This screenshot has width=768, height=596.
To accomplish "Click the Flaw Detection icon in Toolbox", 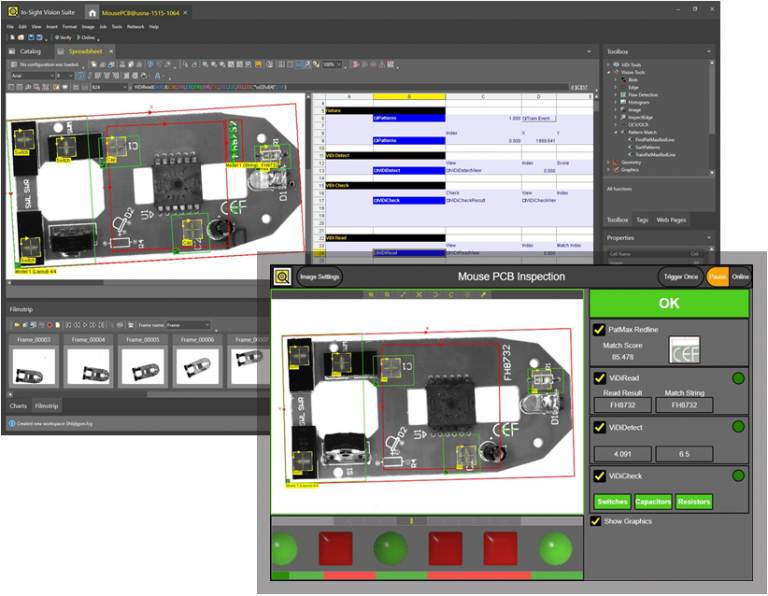I will [624, 95].
